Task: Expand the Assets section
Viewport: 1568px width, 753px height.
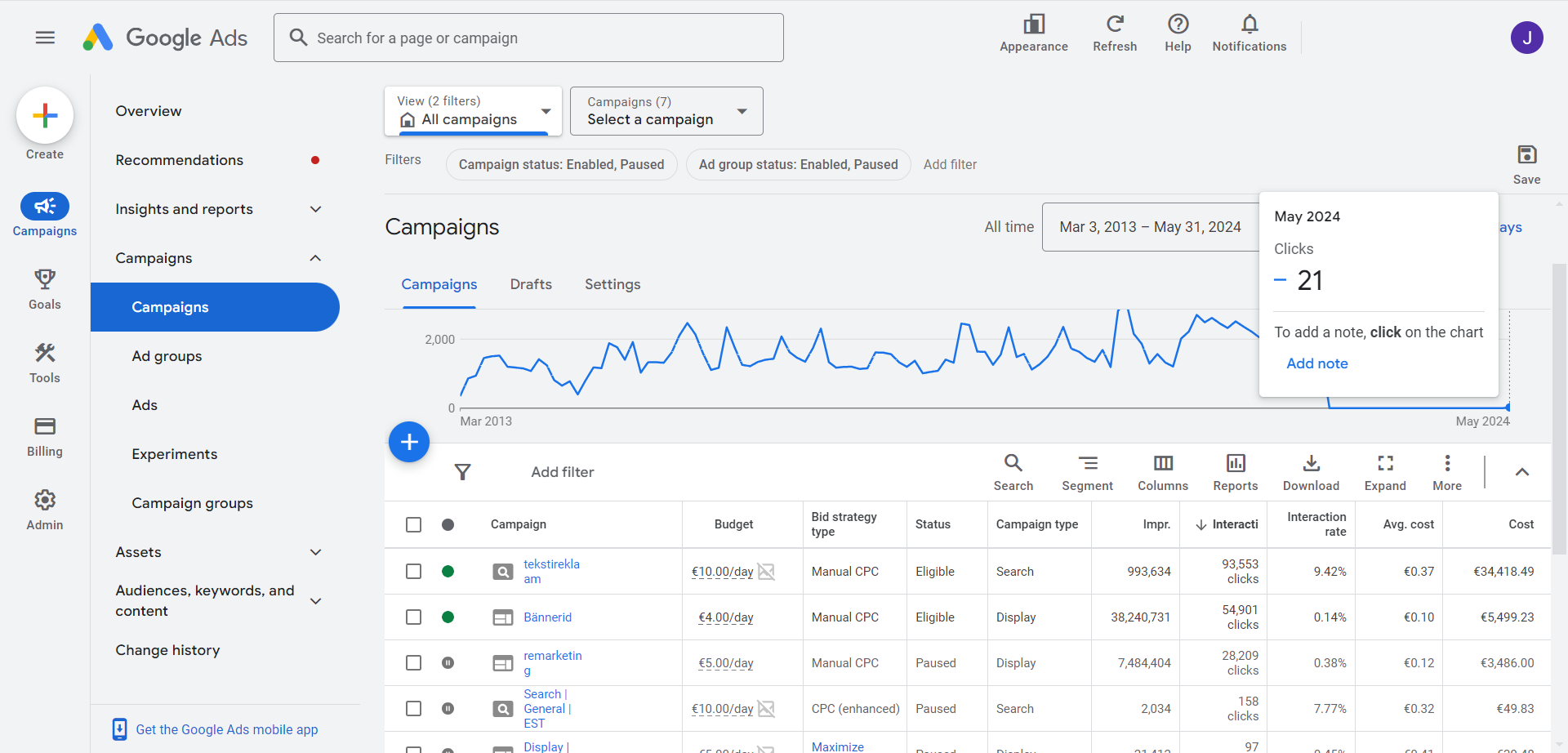Action: click(x=315, y=552)
